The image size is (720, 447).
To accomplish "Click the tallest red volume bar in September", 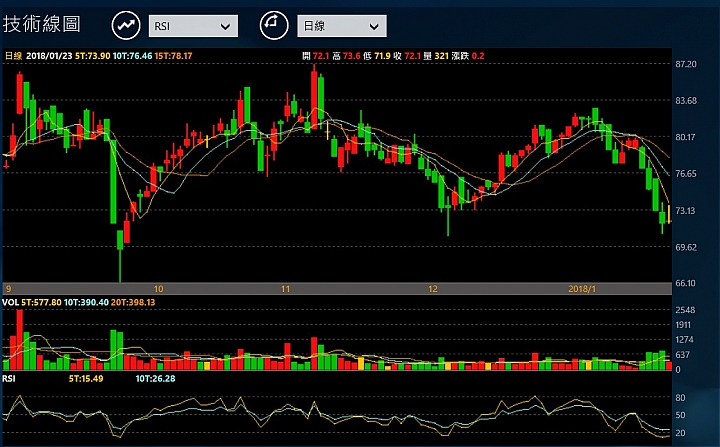I will [20, 340].
